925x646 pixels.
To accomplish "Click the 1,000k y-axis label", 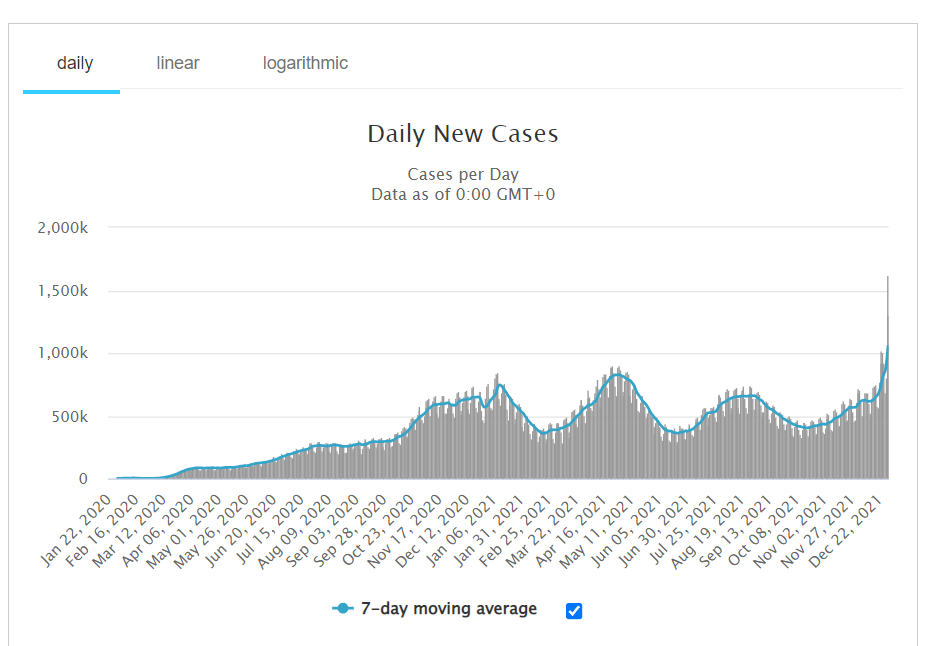I will (x=63, y=353).
